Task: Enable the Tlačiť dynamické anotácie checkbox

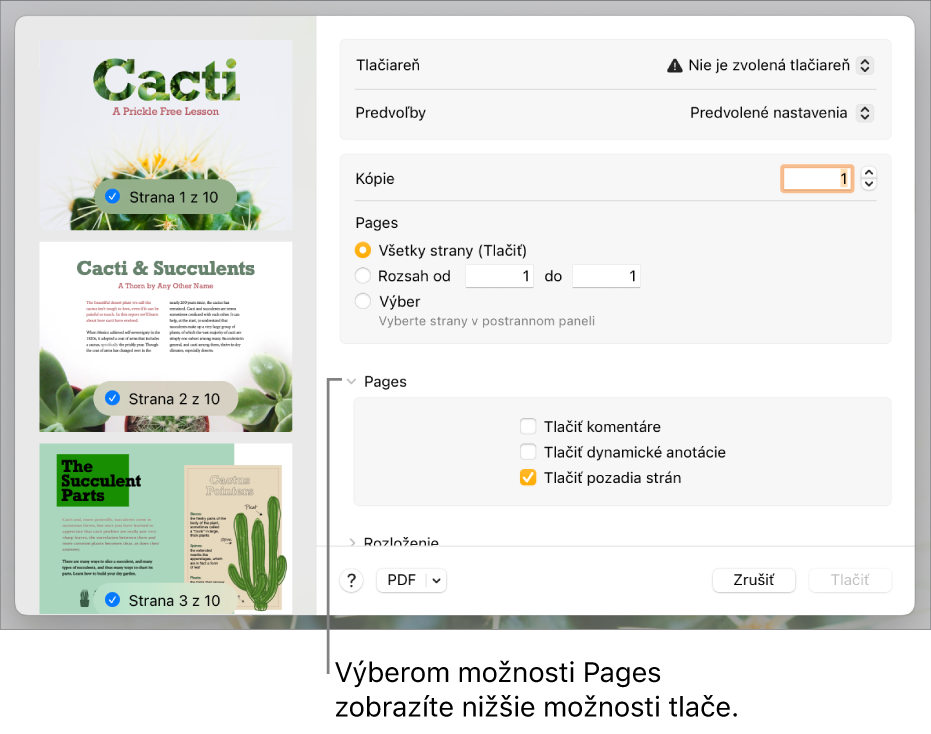Action: (528, 452)
